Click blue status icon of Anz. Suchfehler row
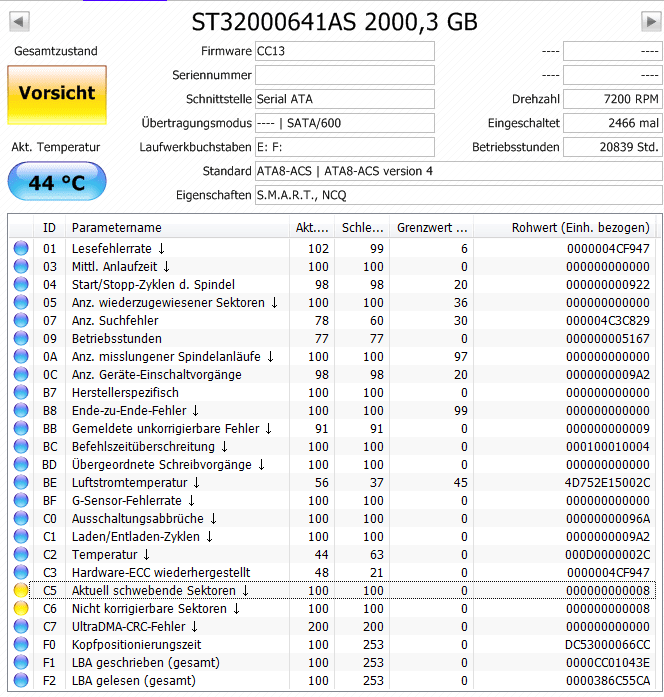 (21, 320)
